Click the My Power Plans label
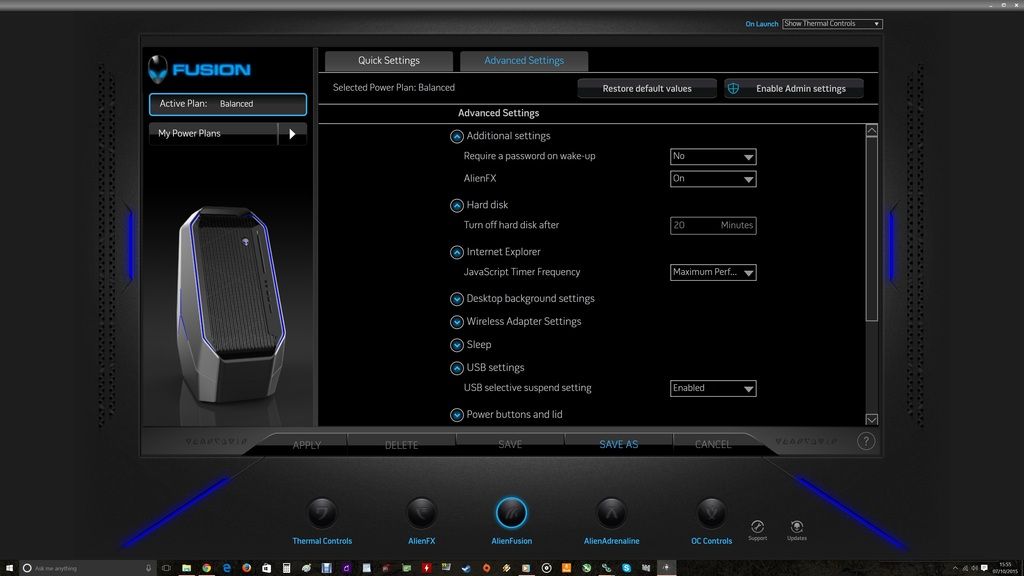 (189, 133)
